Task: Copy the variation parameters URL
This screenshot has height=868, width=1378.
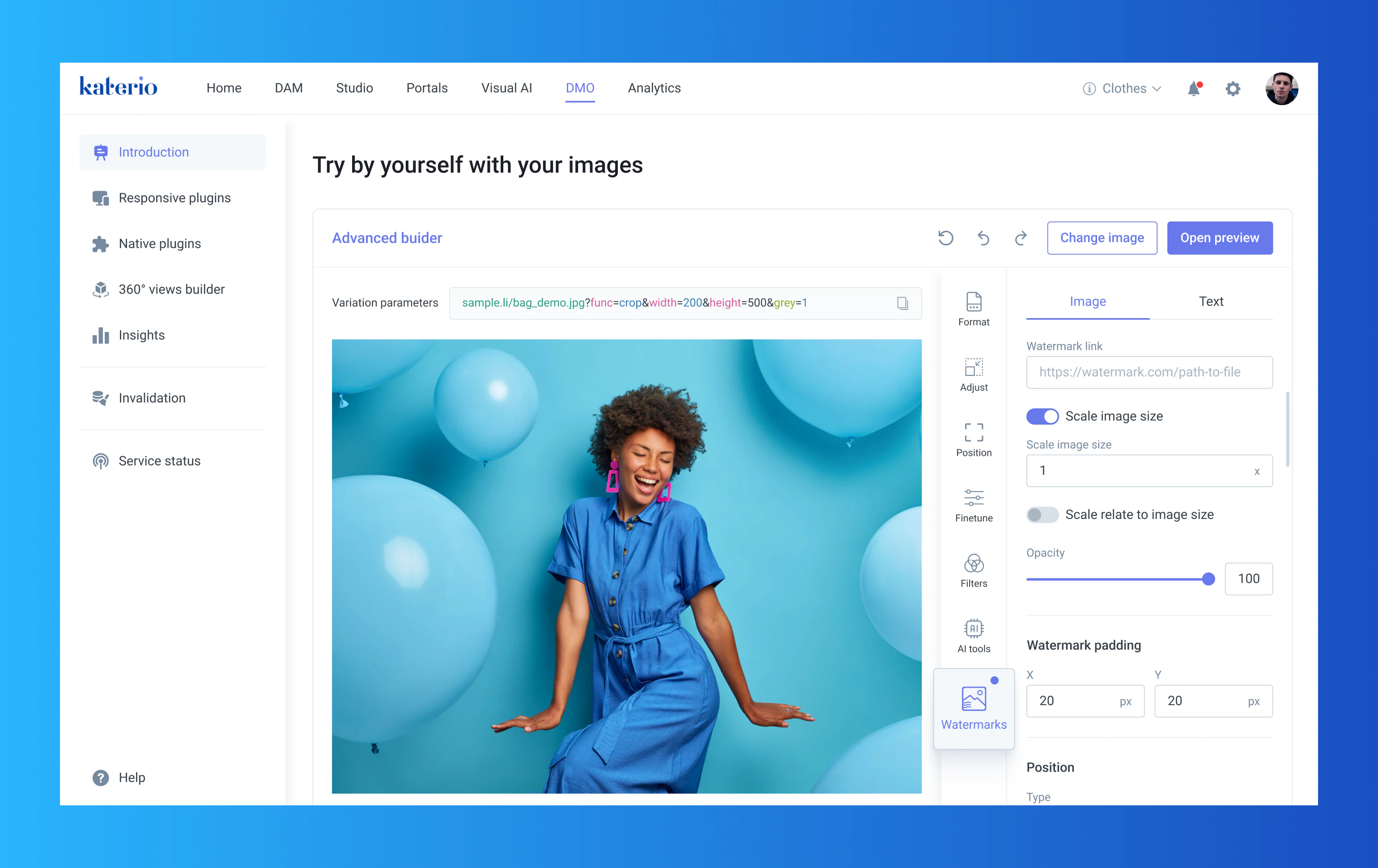Action: (902, 303)
